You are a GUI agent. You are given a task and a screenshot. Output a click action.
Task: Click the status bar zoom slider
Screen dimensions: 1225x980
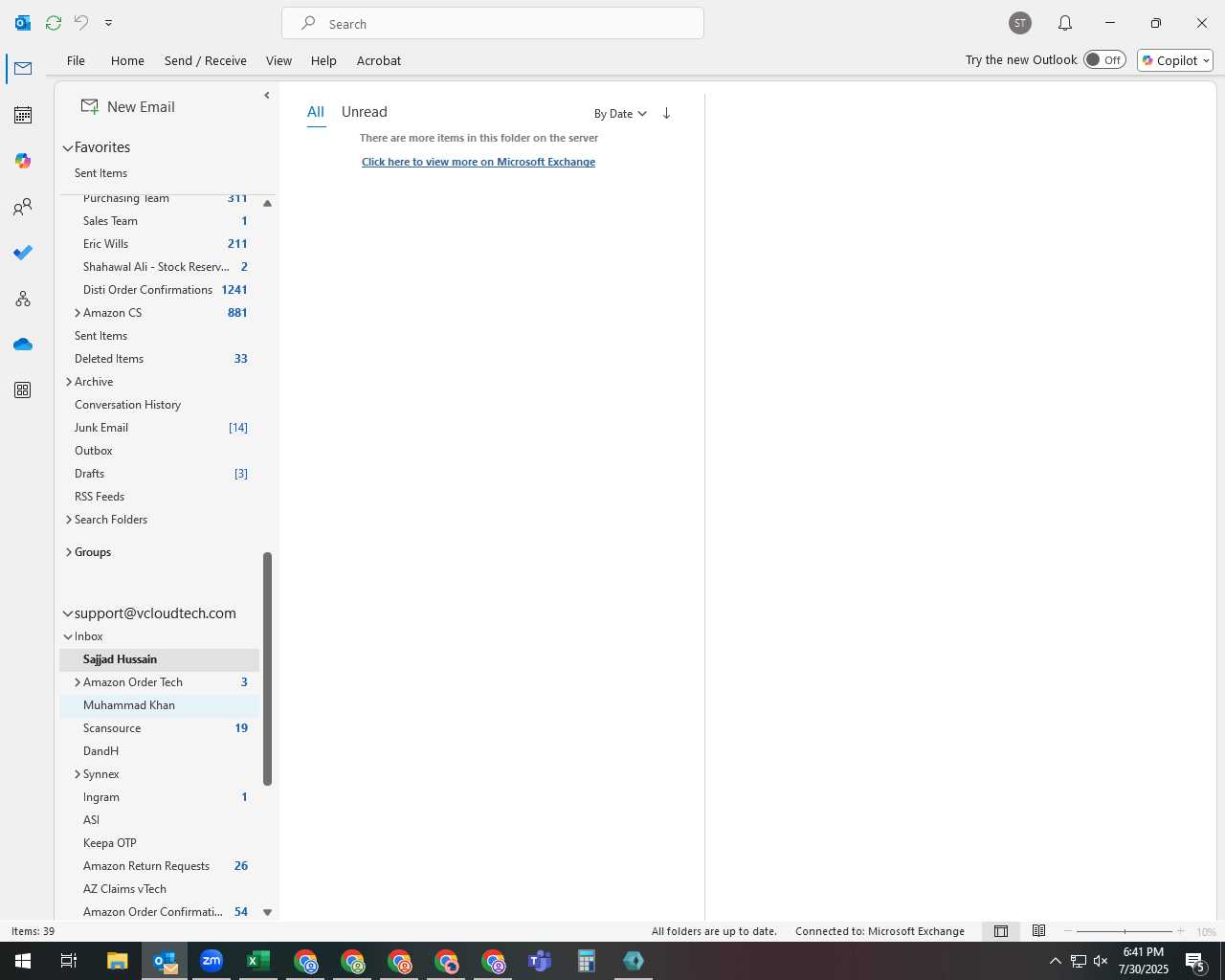(1125, 931)
